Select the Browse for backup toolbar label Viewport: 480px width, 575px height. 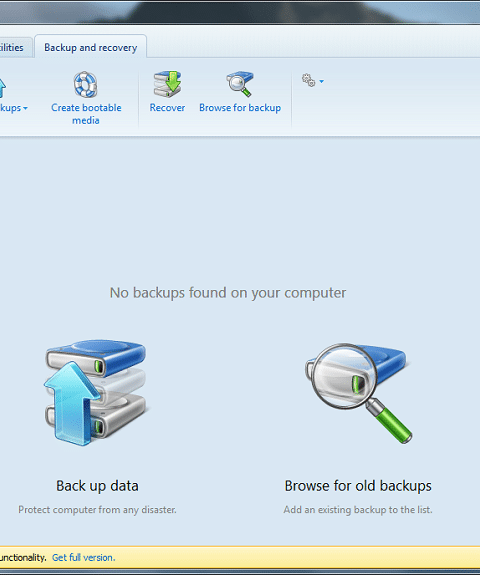click(240, 108)
